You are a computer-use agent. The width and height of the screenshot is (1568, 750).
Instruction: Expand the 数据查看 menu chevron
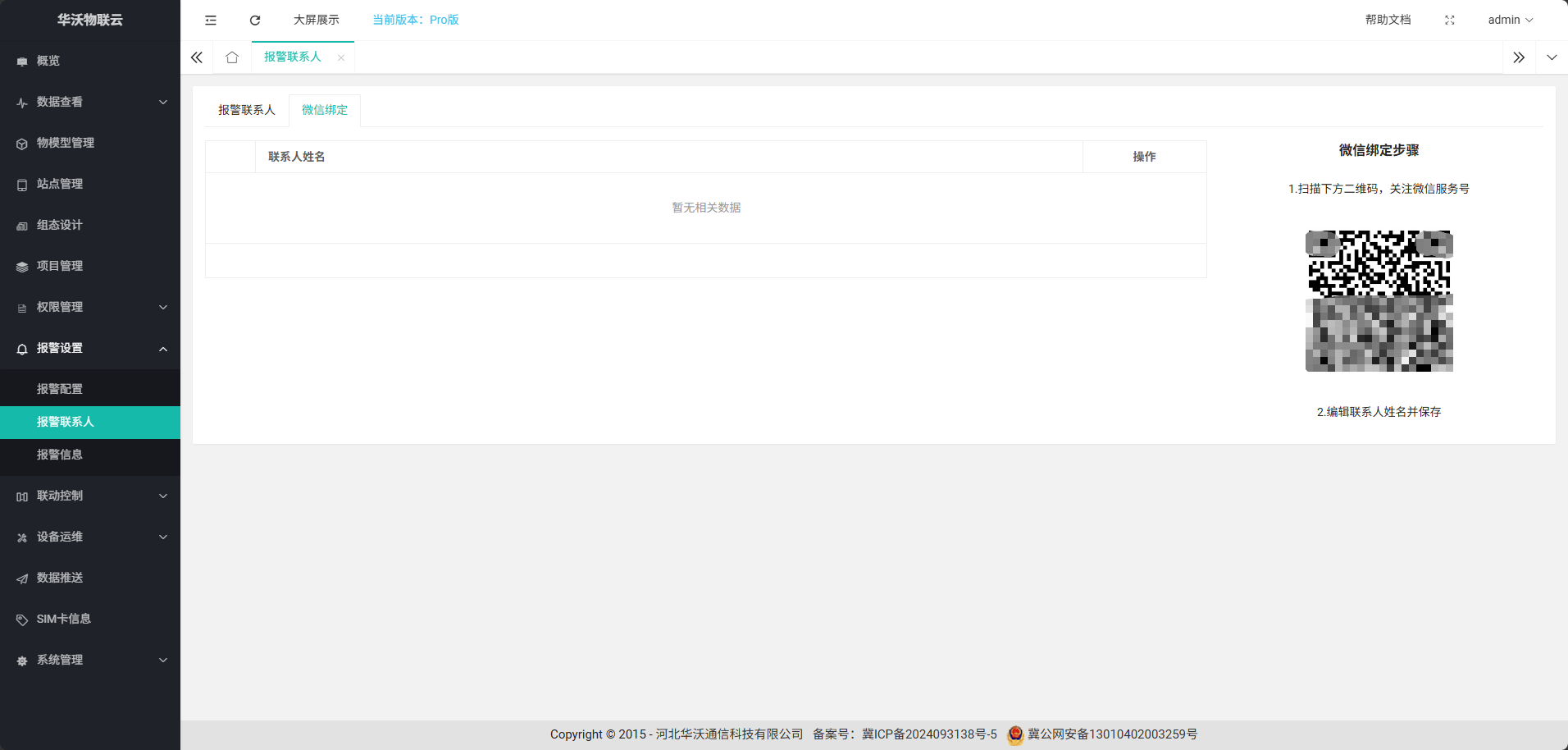163,102
